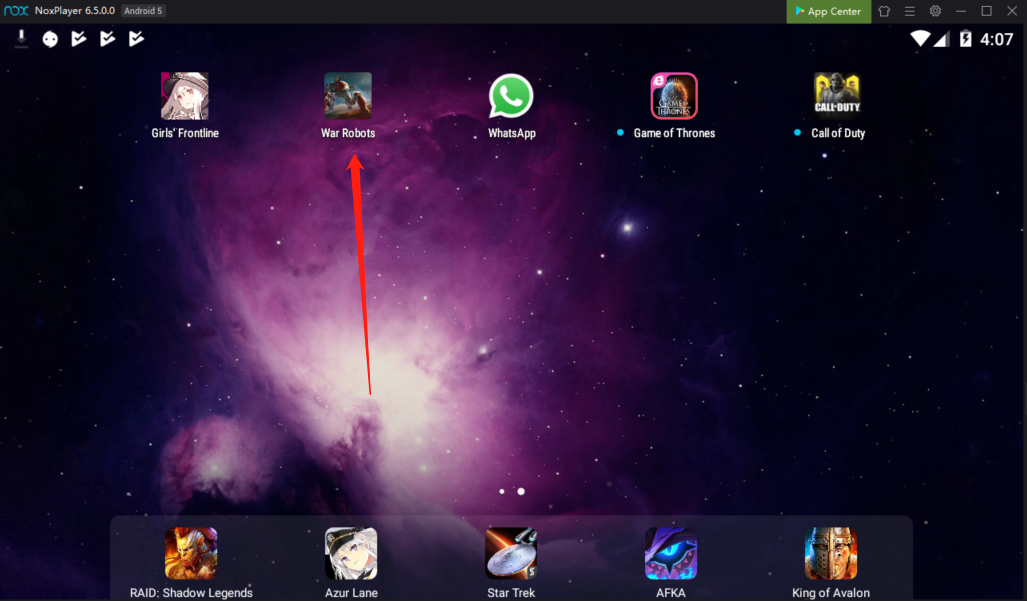Switch to first home screen page dot
The height and width of the screenshot is (601, 1027).
tap(502, 492)
